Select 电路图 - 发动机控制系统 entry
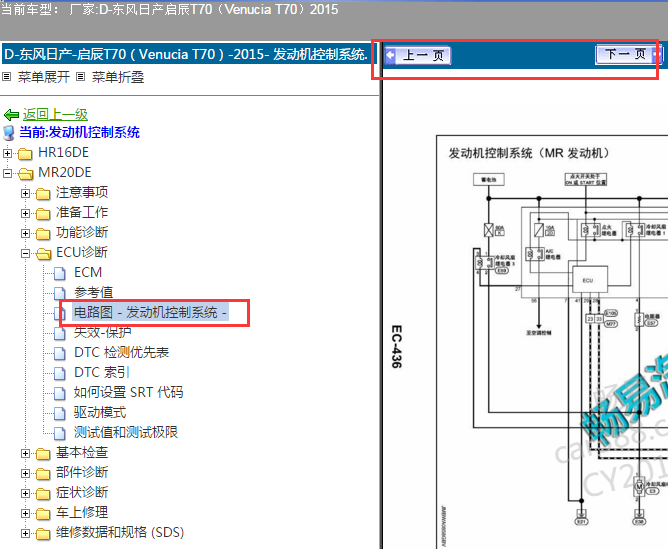Screen dimensions: 668x549 150,312
